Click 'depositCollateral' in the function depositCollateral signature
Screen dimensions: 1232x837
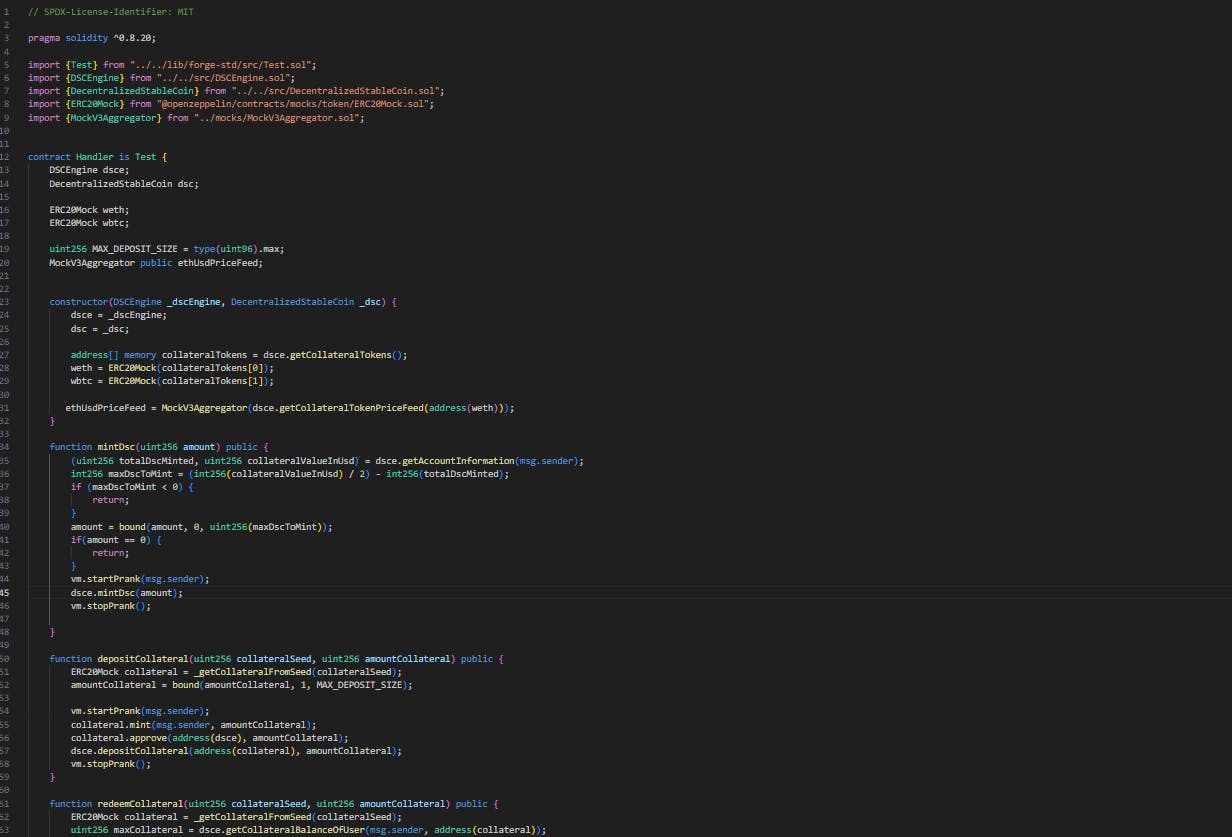point(142,658)
